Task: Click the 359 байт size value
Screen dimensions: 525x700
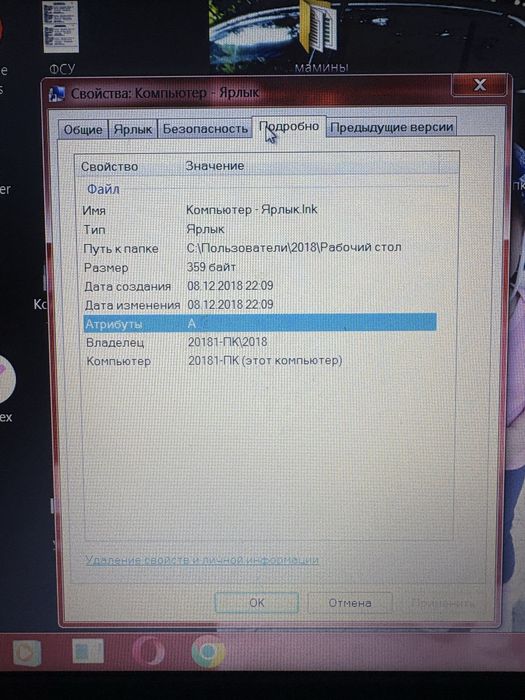Action: tap(211, 267)
